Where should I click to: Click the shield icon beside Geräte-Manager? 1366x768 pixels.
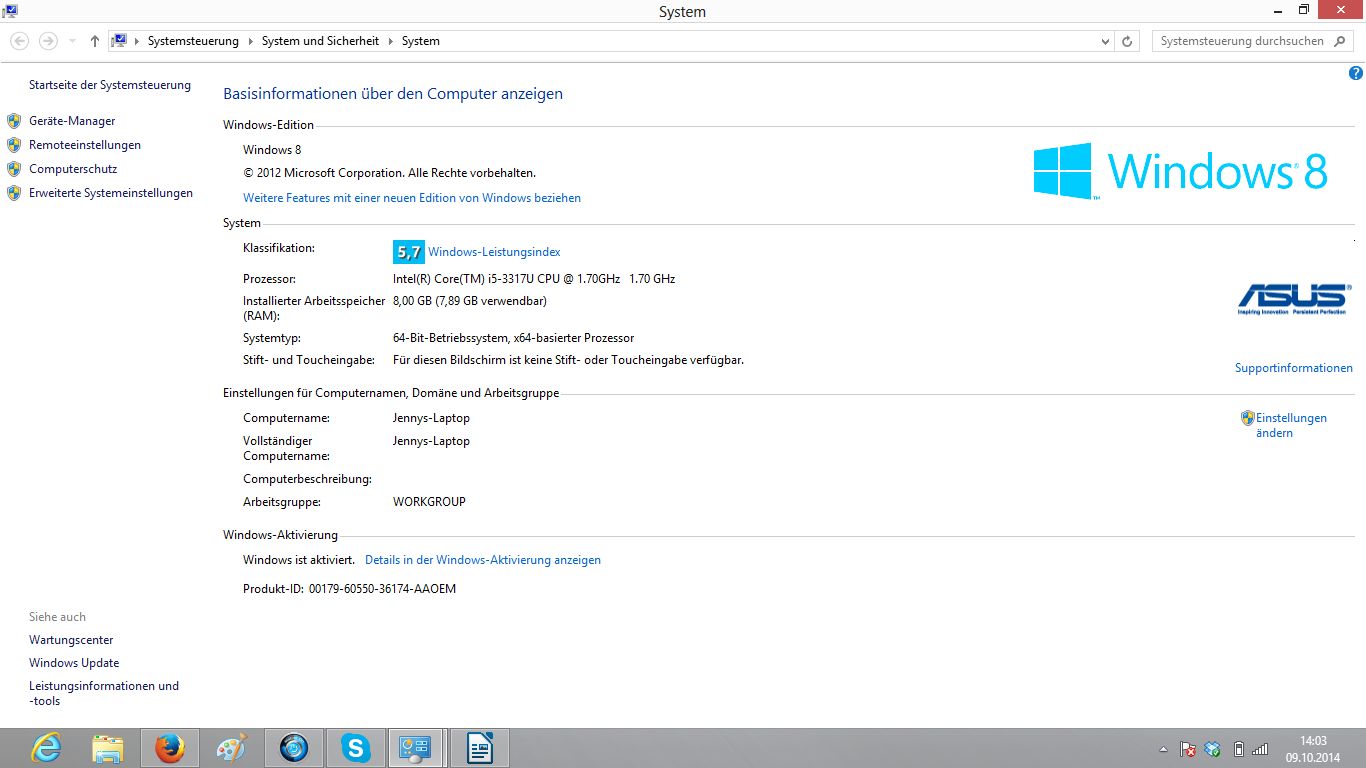14,121
